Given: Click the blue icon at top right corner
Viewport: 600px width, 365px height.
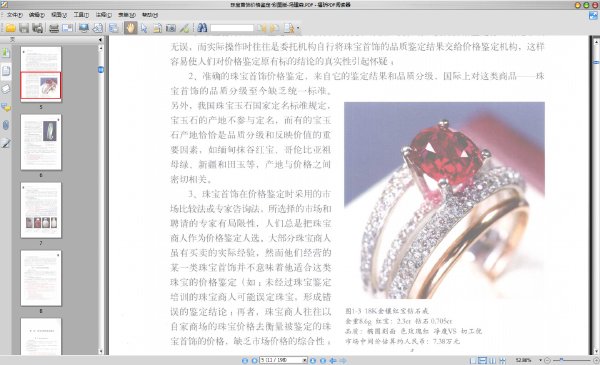Looking at the screenshot, I should coord(593,16).
